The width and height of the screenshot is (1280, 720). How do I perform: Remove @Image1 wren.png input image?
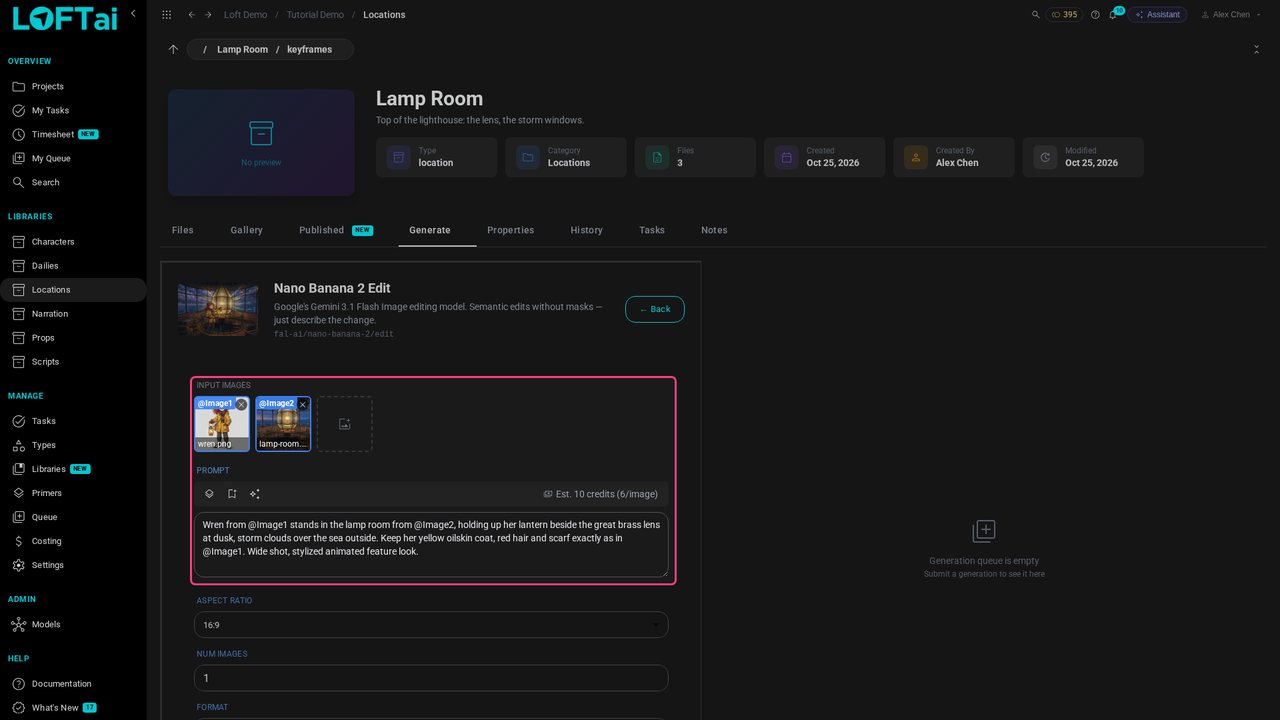[x=241, y=405]
